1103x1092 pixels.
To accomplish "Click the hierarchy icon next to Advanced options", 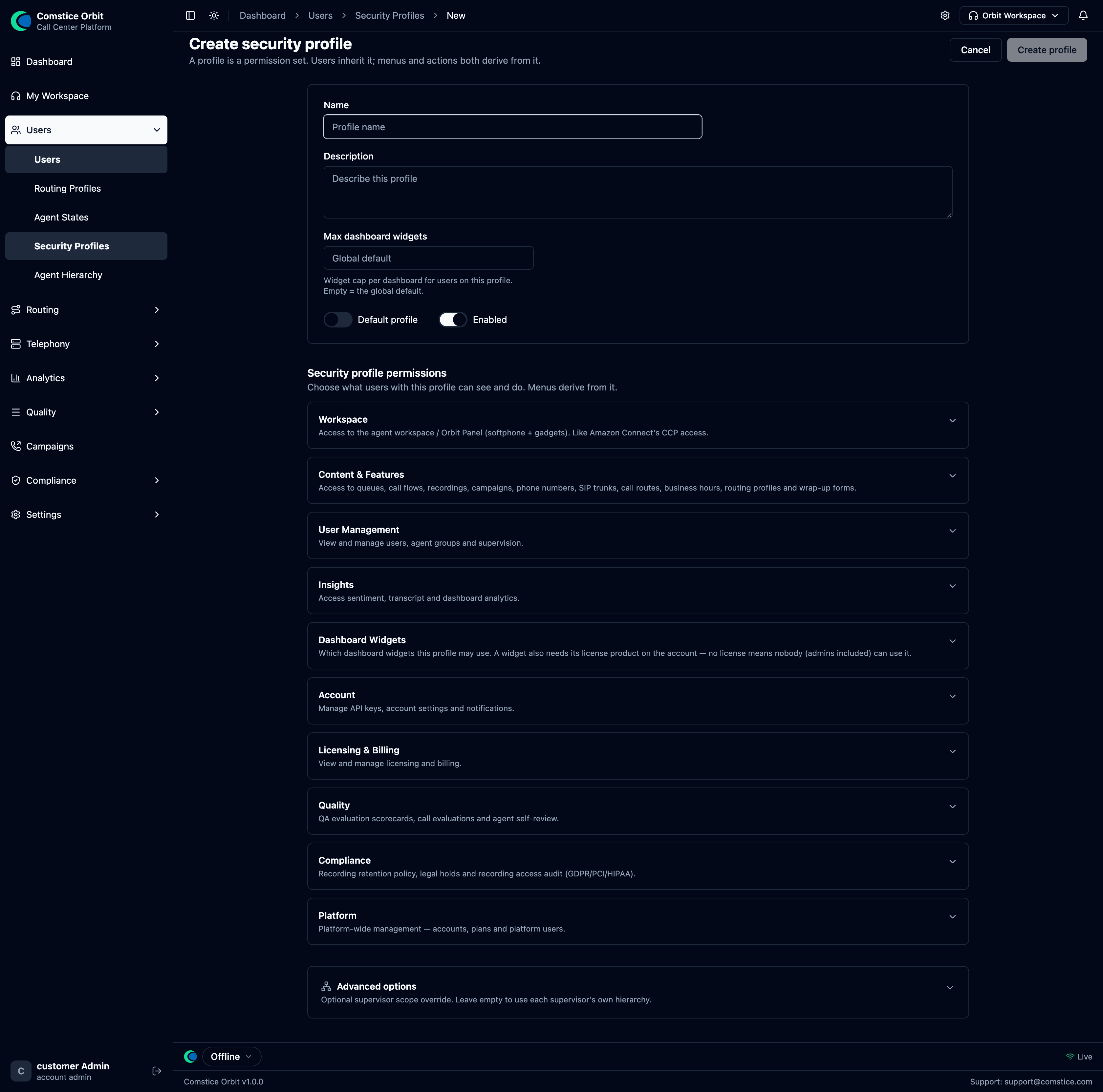I will [326, 986].
